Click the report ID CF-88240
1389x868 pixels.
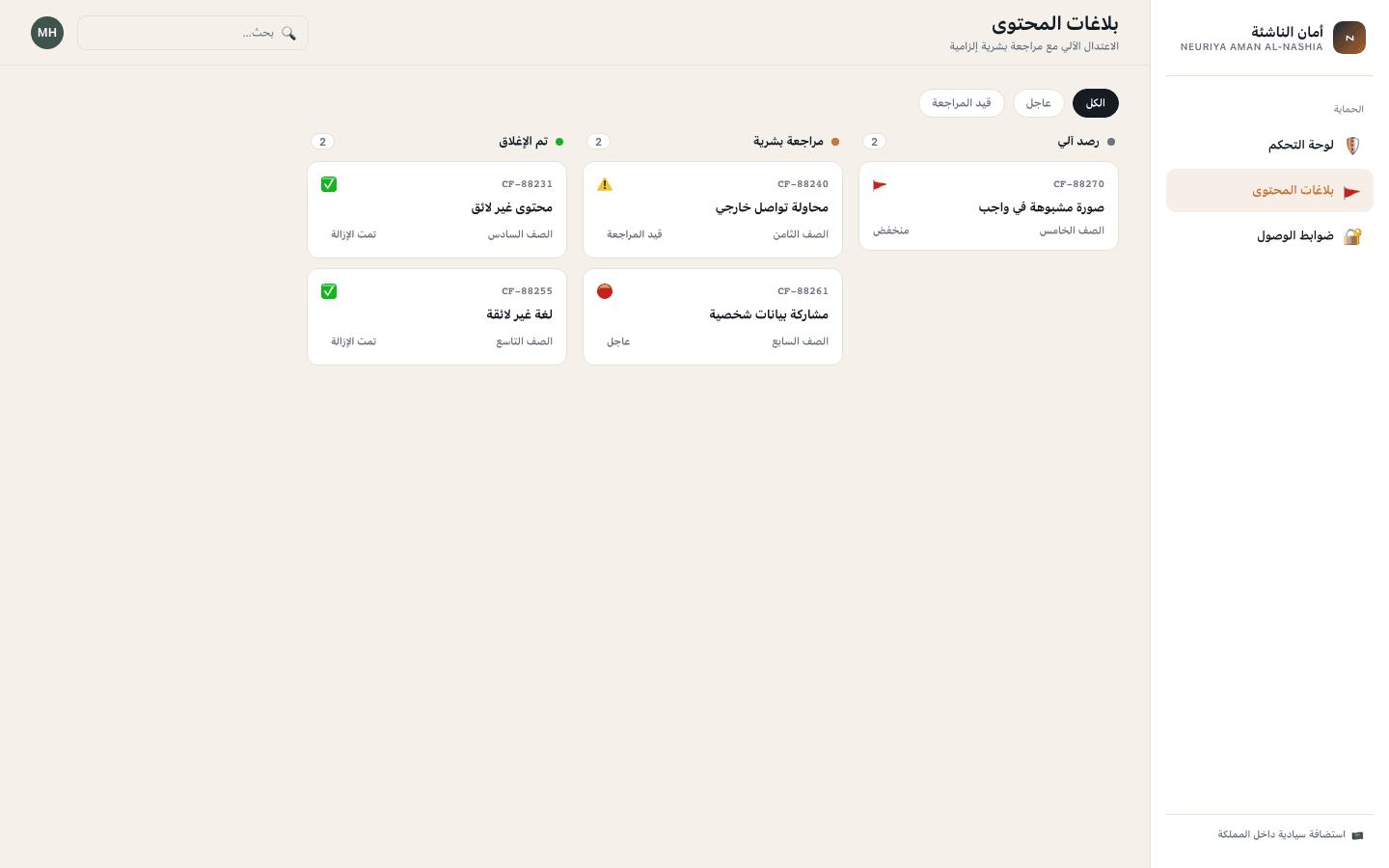click(x=803, y=184)
